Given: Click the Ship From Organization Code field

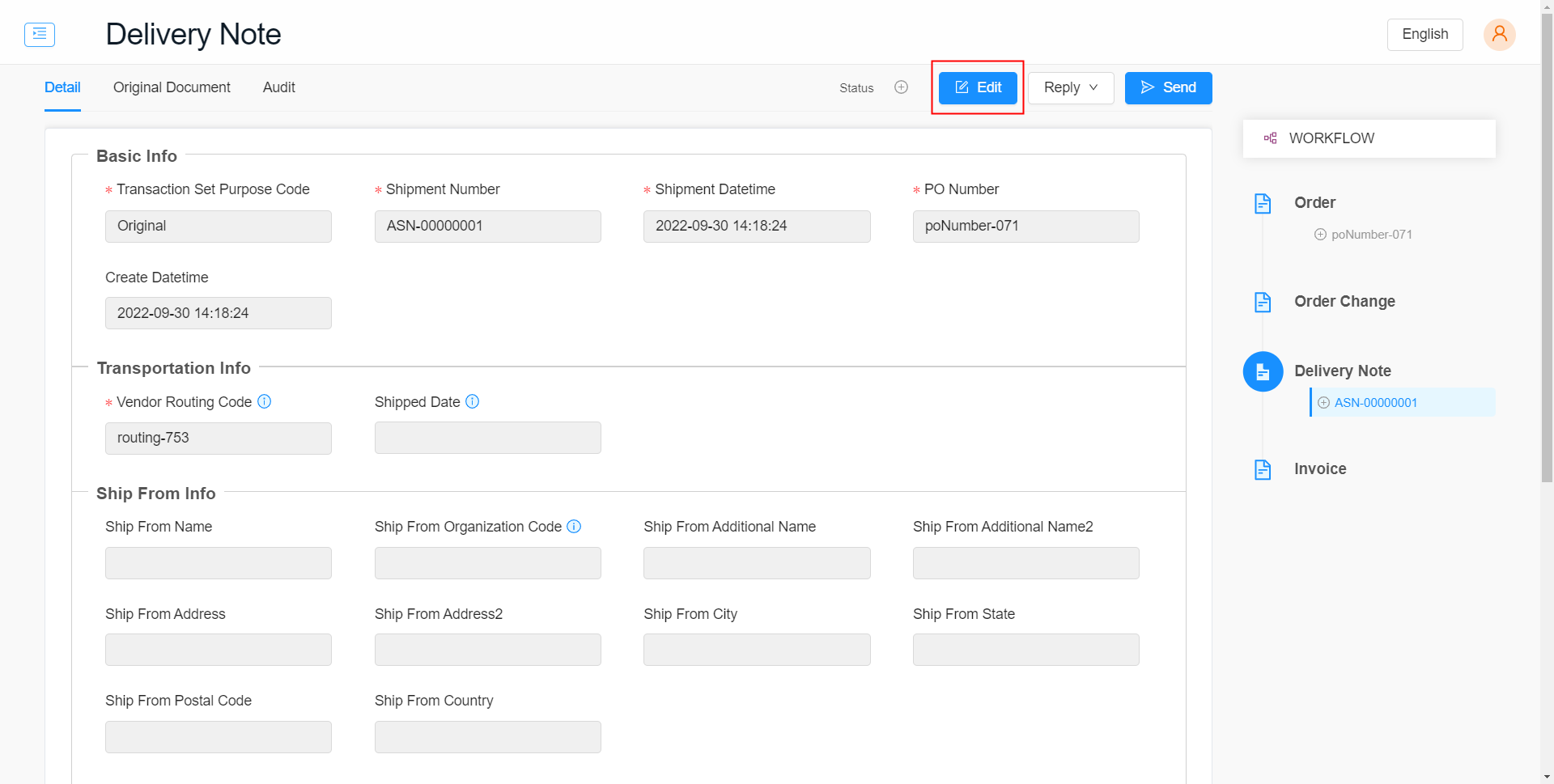Looking at the screenshot, I should 487,563.
